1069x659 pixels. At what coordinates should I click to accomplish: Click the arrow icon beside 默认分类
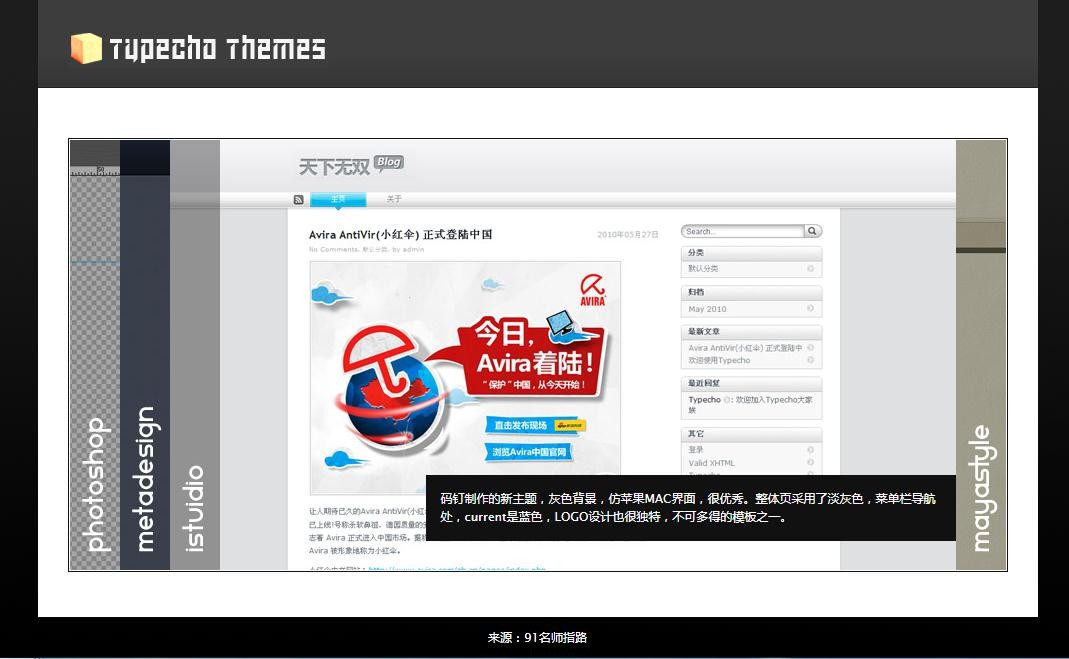coord(811,269)
